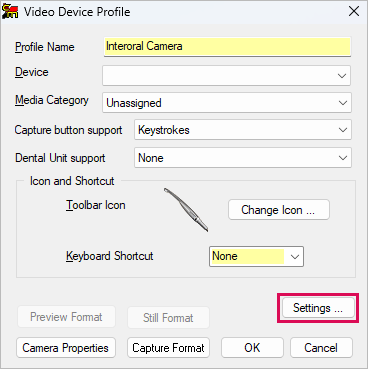Close the Video Device Profile dialog
This screenshot has height=369, width=368.
(354, 11)
